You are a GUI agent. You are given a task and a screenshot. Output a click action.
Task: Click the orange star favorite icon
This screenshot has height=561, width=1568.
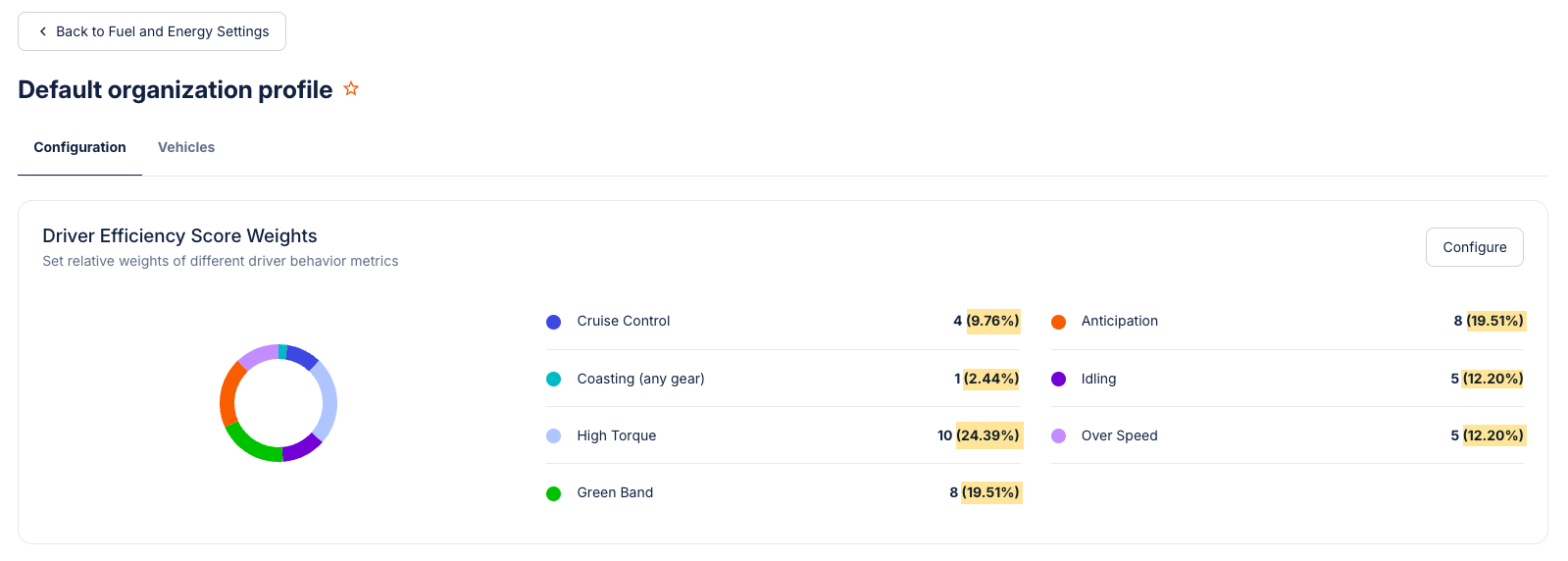tap(351, 89)
